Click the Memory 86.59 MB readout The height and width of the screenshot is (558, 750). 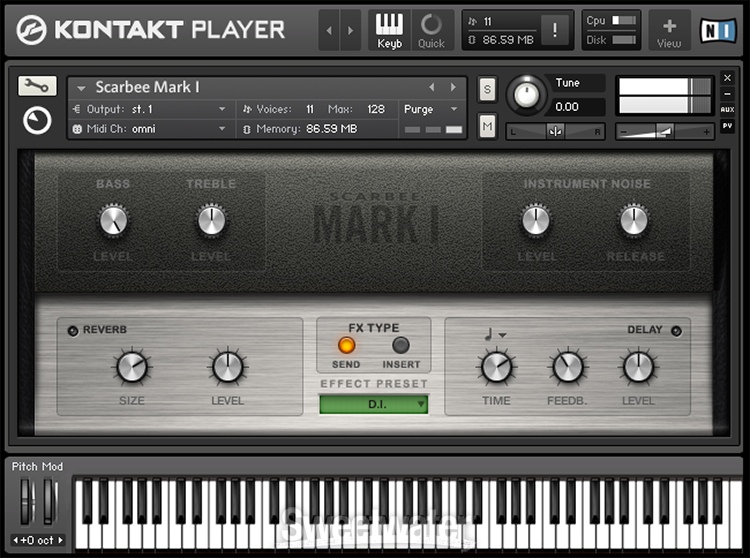[331, 129]
